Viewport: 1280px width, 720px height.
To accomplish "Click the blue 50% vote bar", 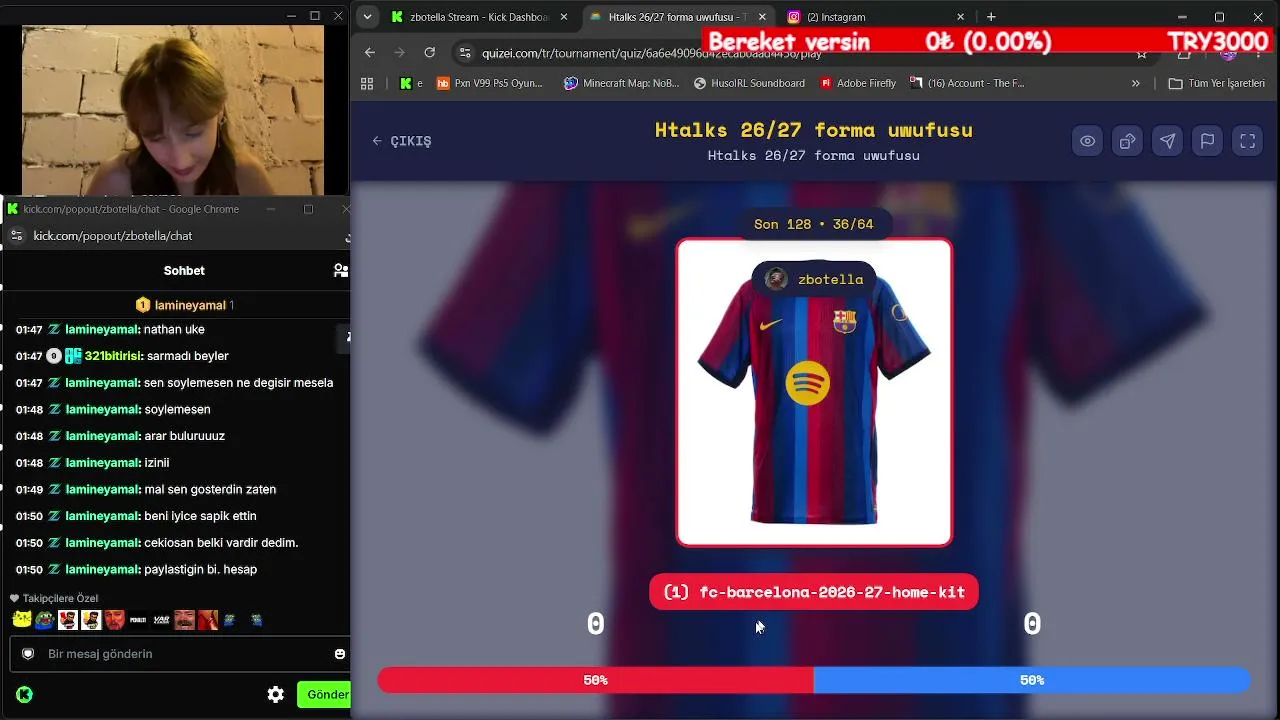I will (1032, 680).
